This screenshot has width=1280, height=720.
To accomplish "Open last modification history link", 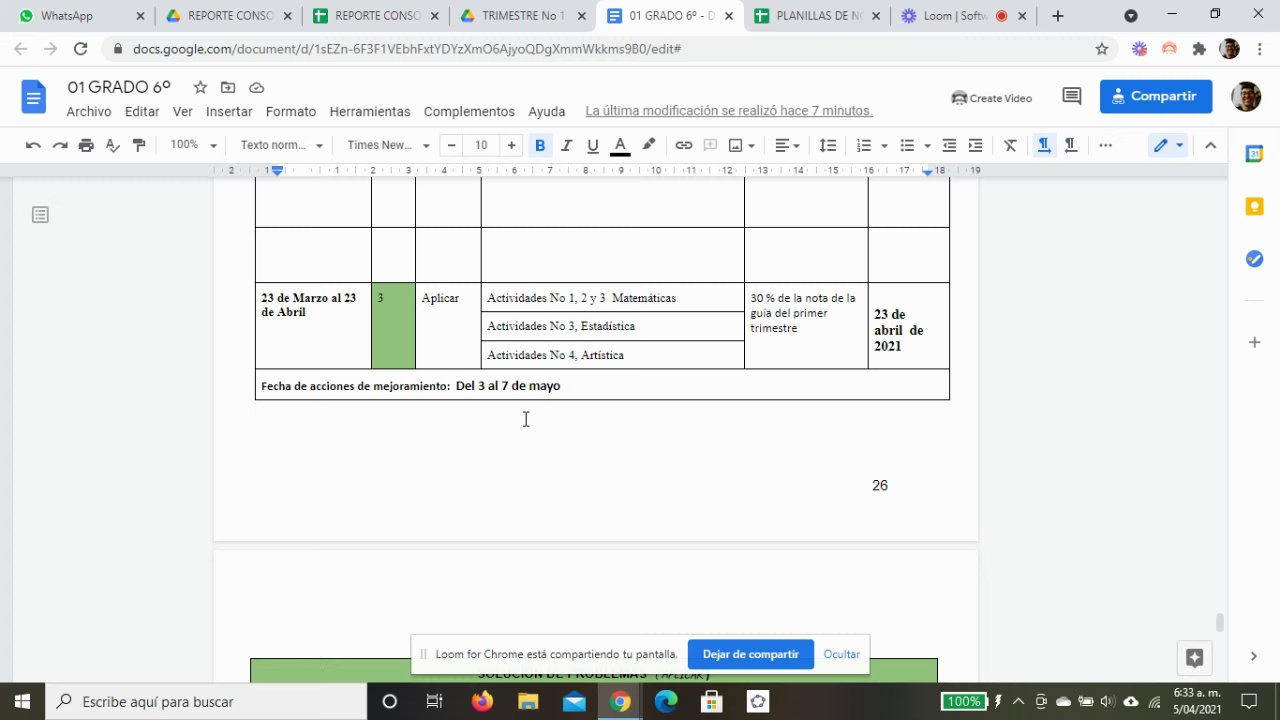I will click(x=729, y=112).
